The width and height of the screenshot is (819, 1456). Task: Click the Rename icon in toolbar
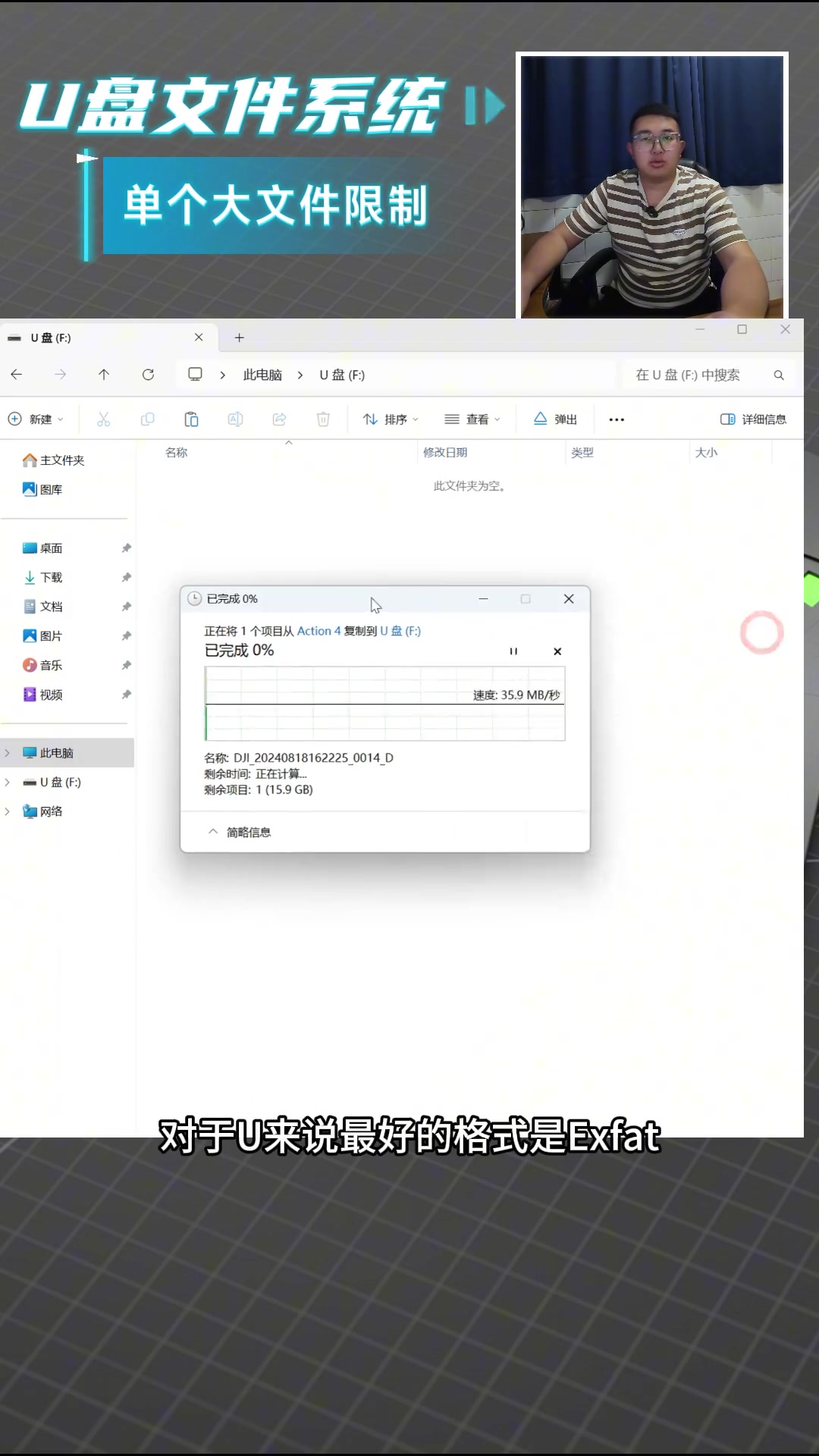[x=236, y=419]
